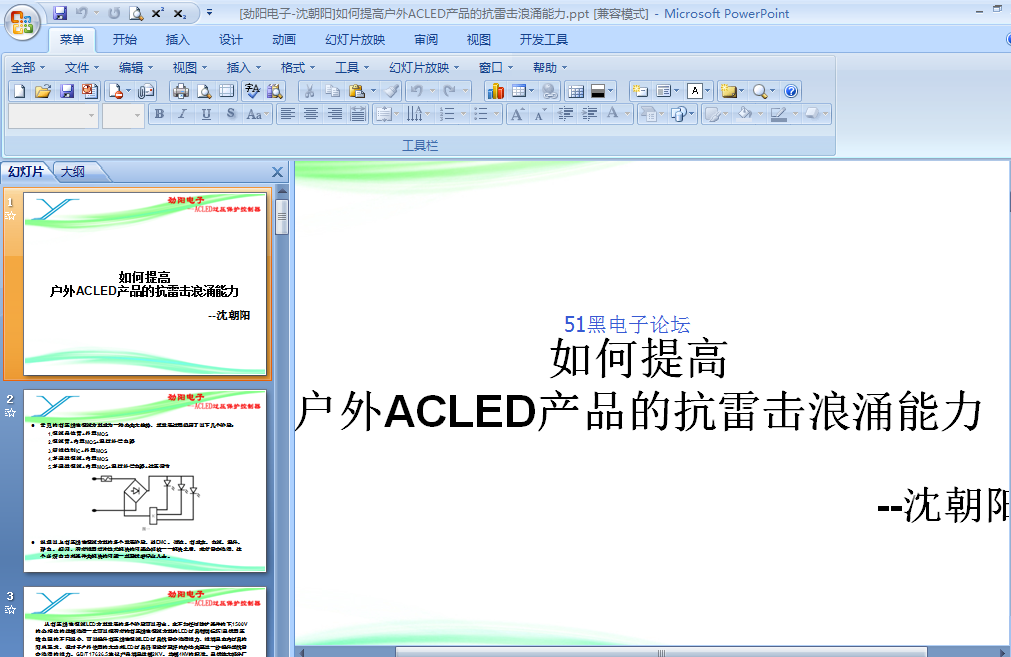This screenshot has width=1011, height=657.
Task: Click the slide title 如何提高 text
Action: coord(638,359)
